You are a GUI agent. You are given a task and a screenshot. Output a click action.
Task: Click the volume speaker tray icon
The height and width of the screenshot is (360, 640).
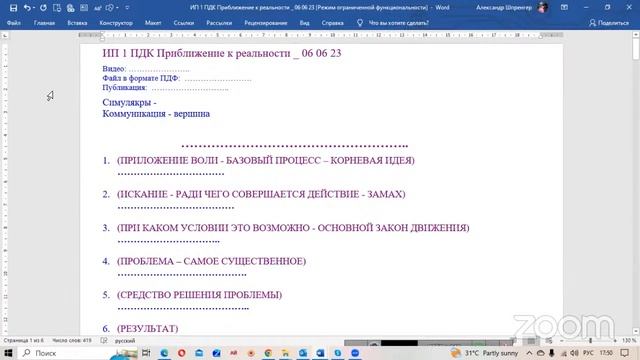(x=574, y=353)
